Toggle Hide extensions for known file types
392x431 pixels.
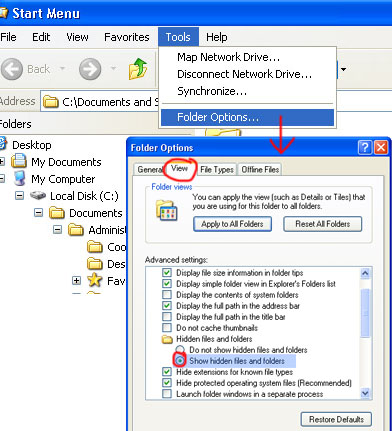coord(167,372)
